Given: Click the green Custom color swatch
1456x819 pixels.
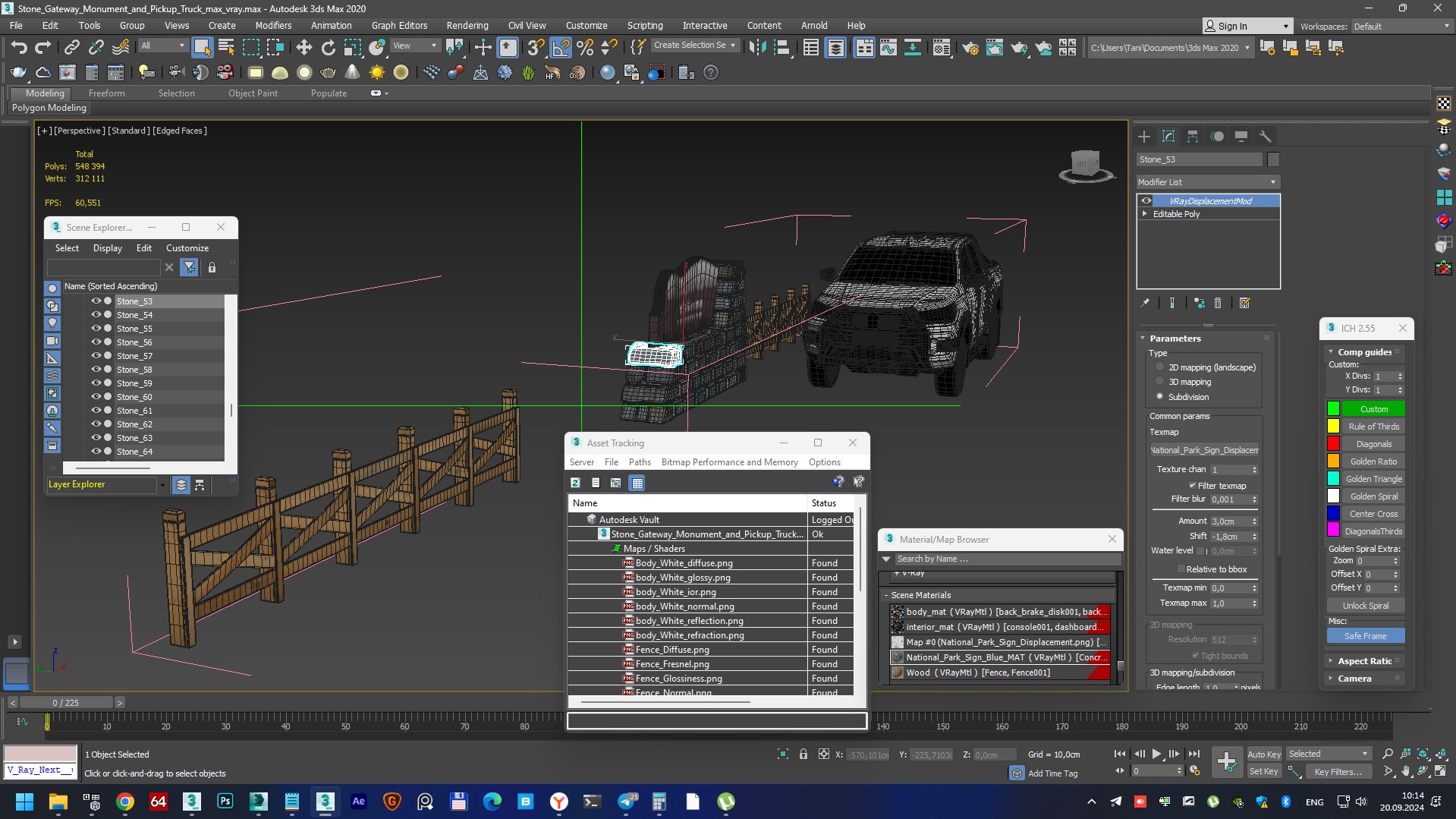Looking at the screenshot, I should (x=1333, y=409).
